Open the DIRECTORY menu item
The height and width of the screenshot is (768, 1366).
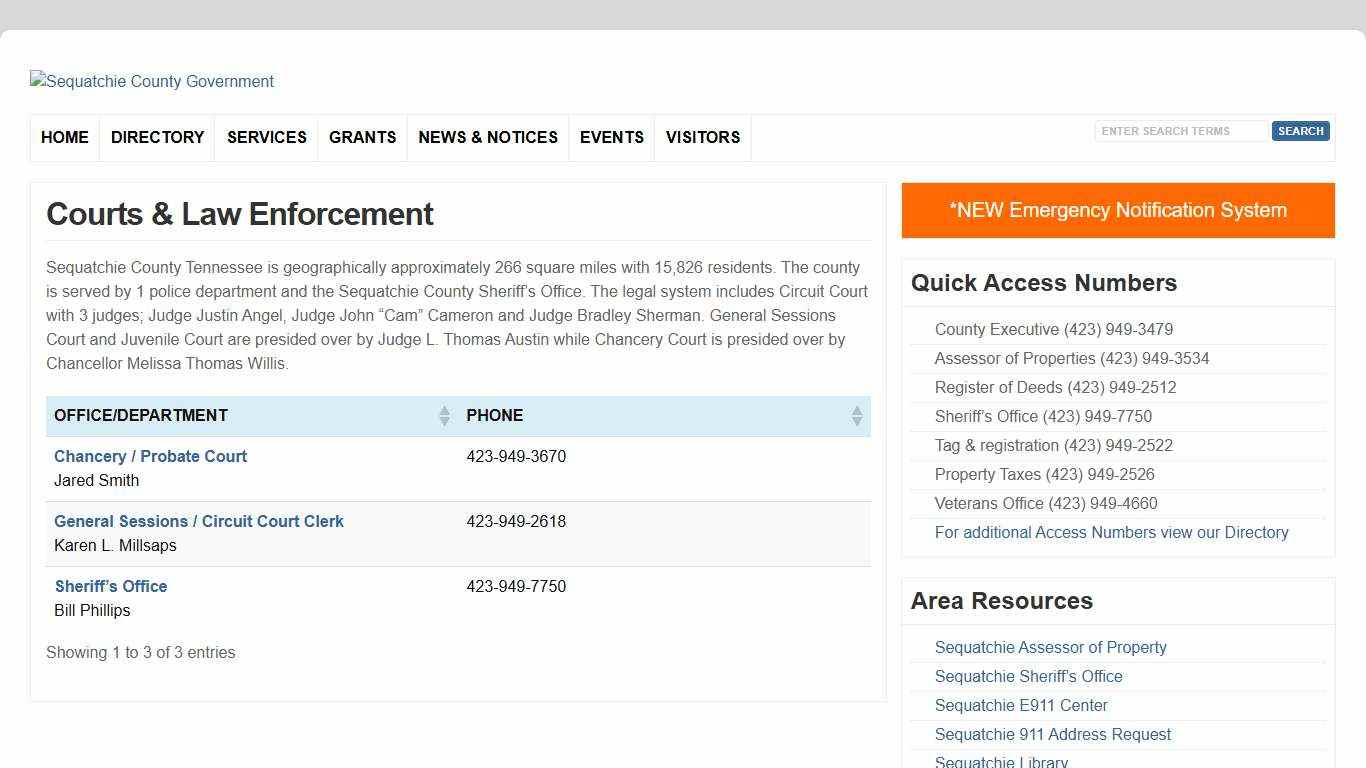[157, 137]
